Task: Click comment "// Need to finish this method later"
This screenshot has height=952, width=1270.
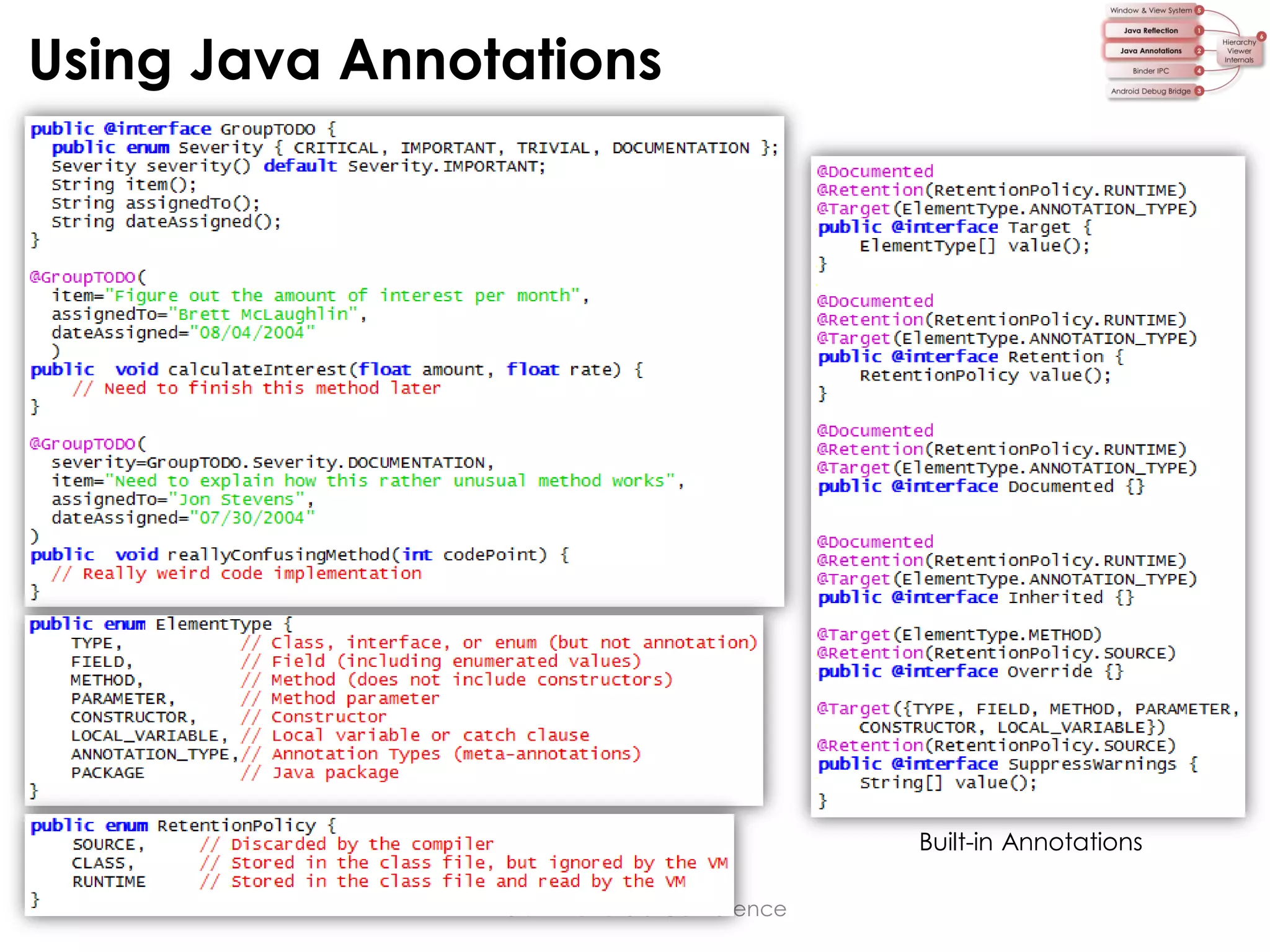Action: tap(256, 389)
